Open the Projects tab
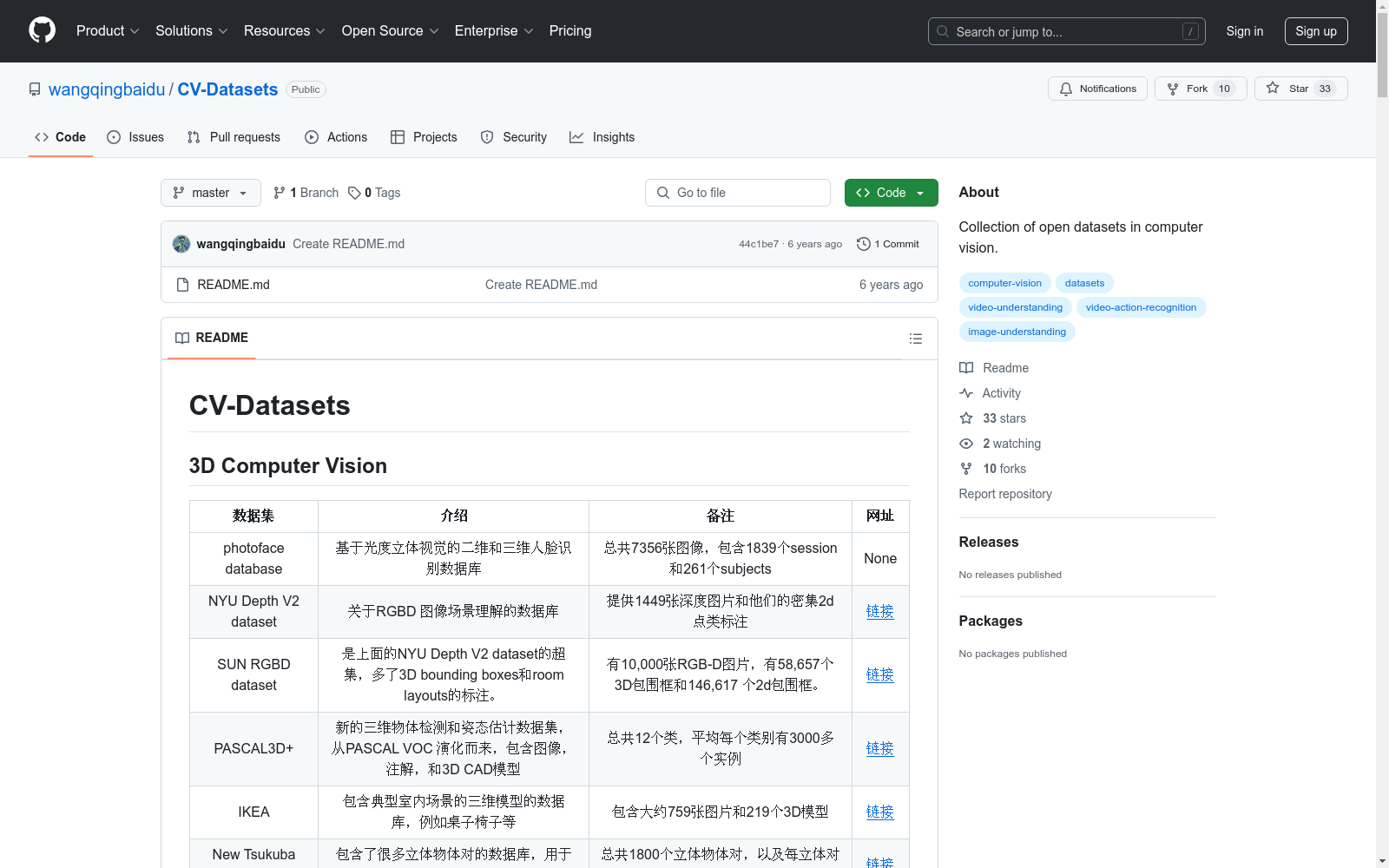The image size is (1389, 868). point(424,137)
